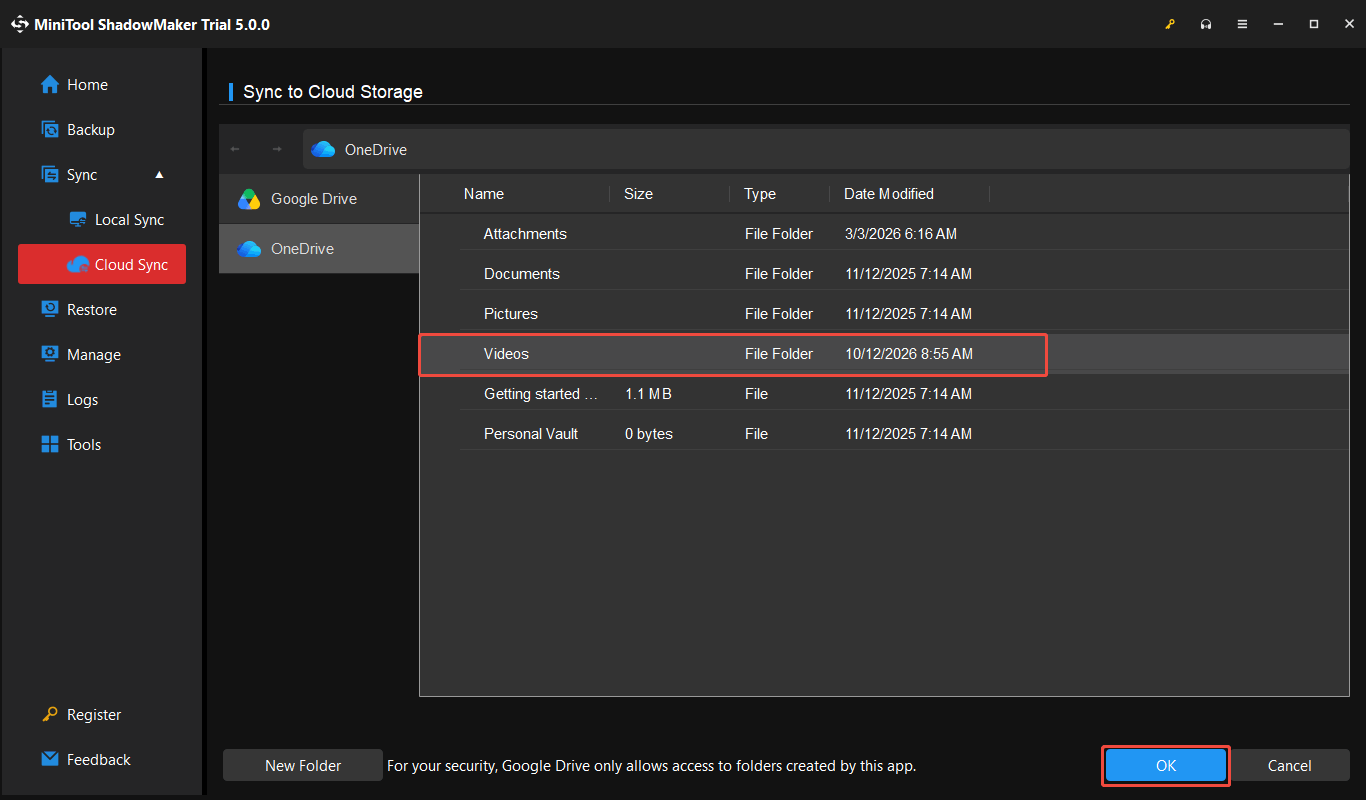This screenshot has width=1366, height=800.
Task: Click the Restore icon in sidebar
Action: pyautogui.click(x=50, y=309)
